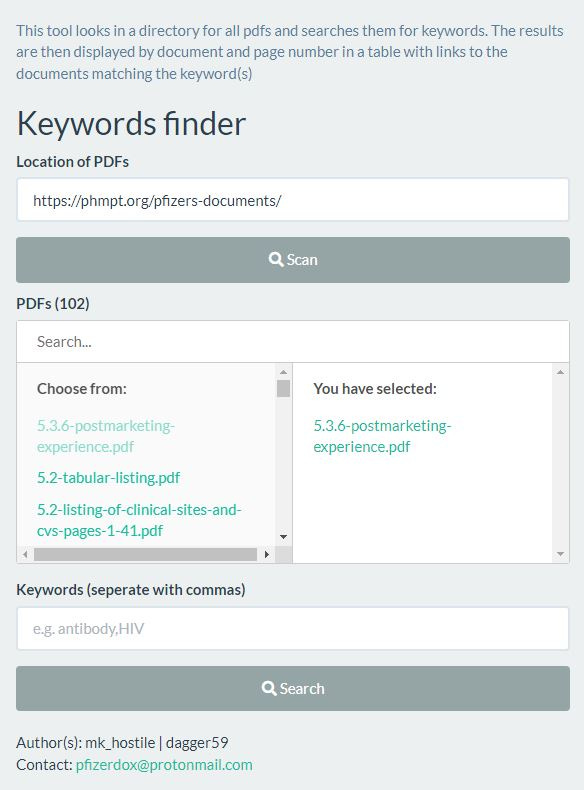584x790 pixels.
Task: Select 5.2-listing-of-clinical-sites-and-cvs-pages-1-41.pdf
Action: [139, 520]
